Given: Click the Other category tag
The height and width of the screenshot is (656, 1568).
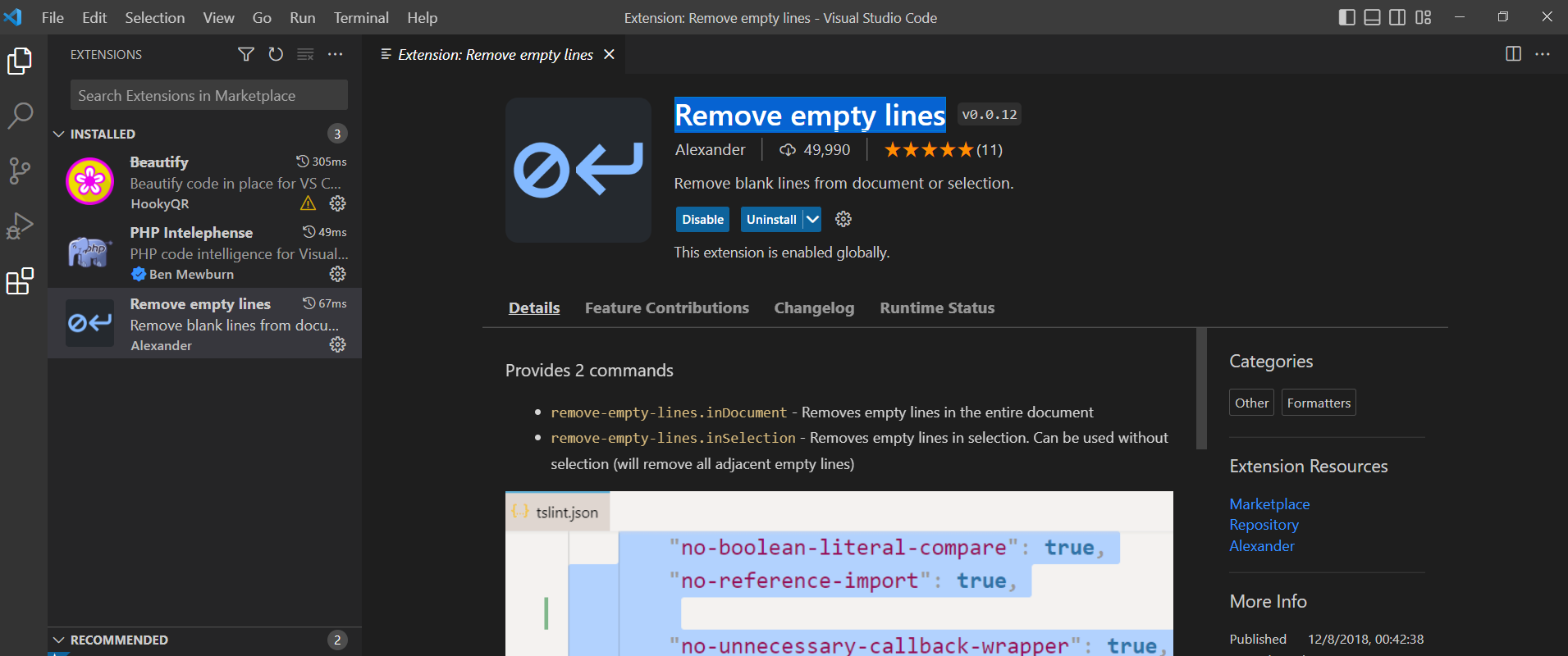Looking at the screenshot, I should click(x=1251, y=403).
